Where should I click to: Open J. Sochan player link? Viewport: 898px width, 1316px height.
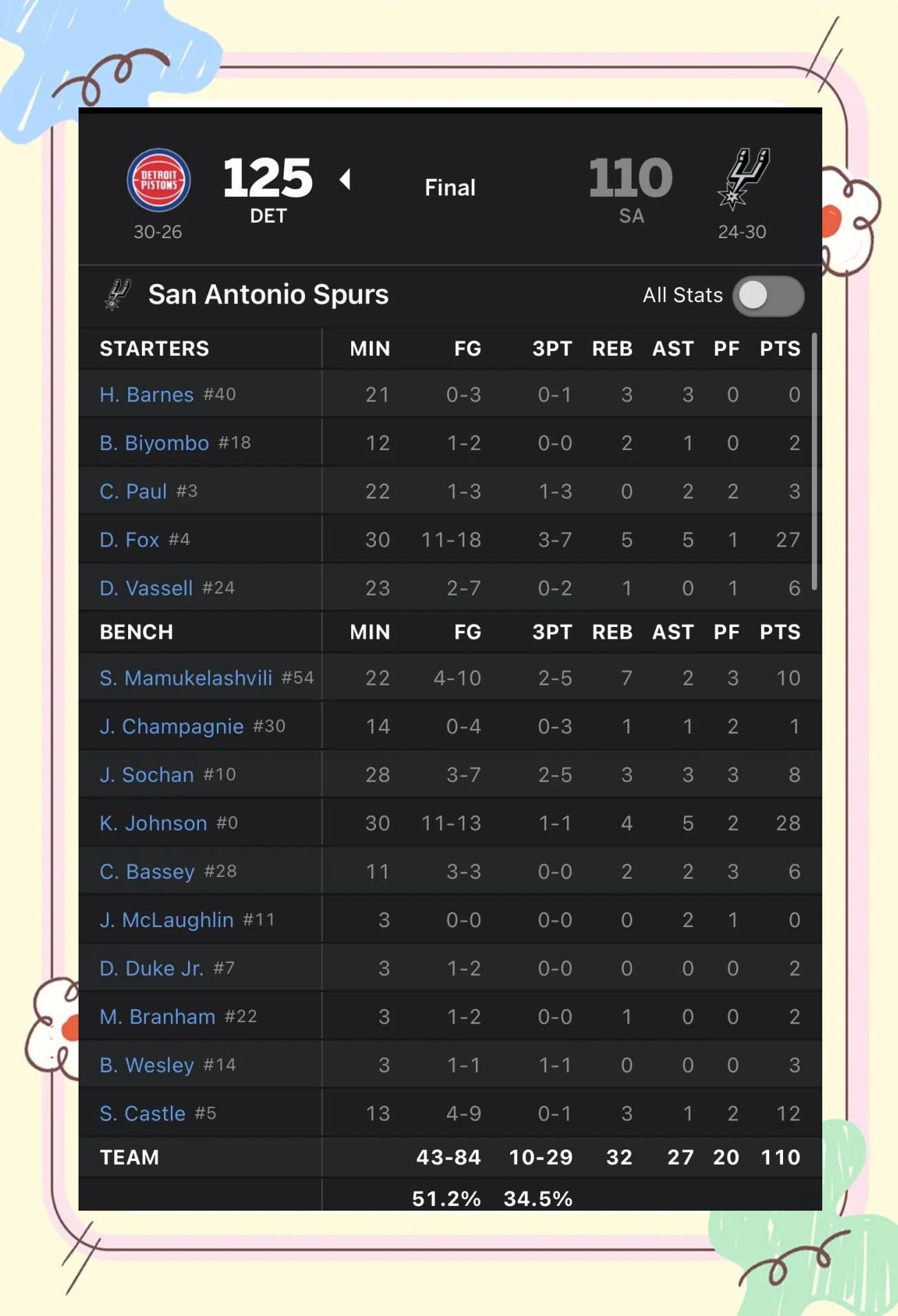point(147,775)
